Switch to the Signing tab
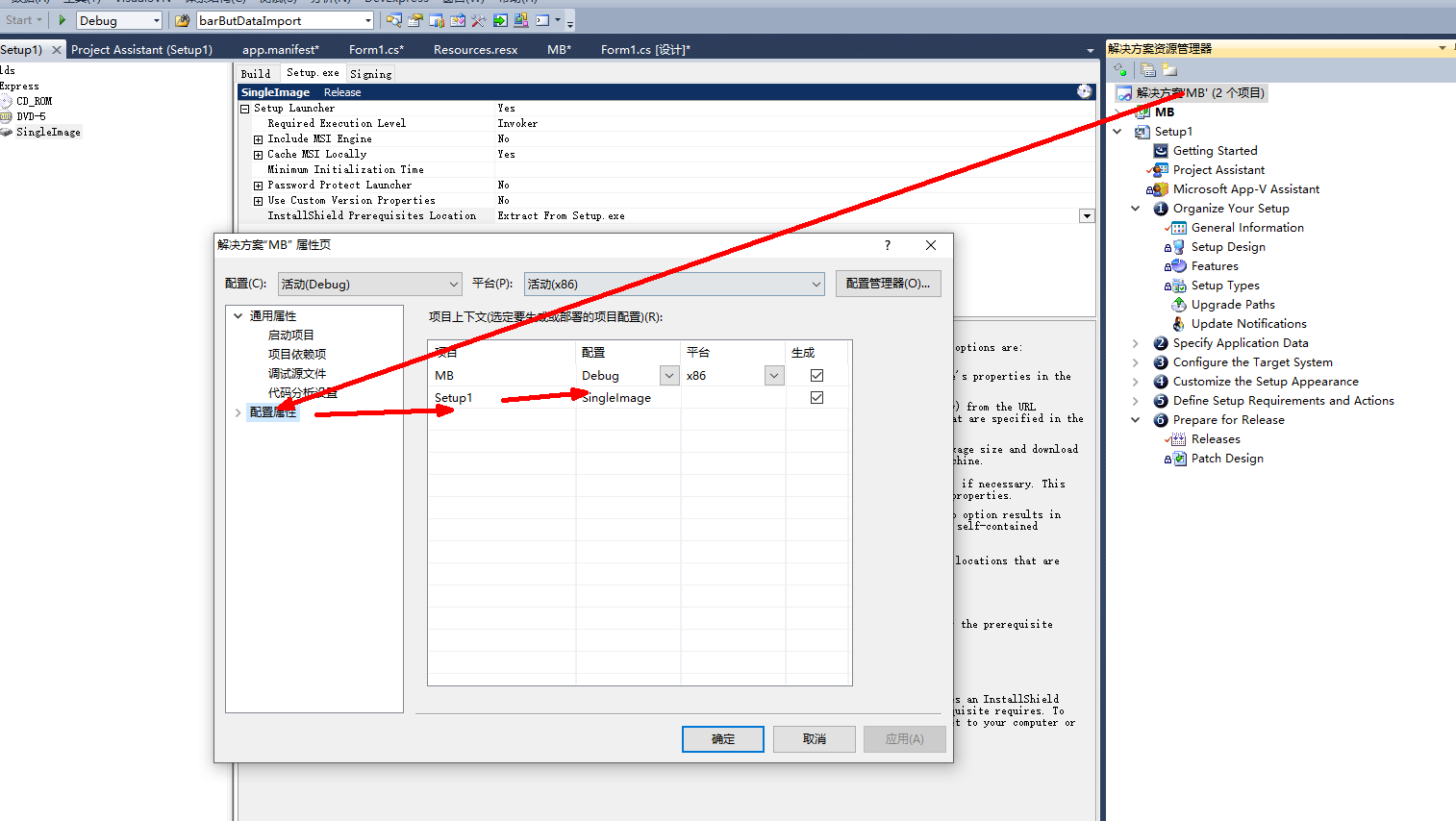Screen dimensions: 1456x821 pyautogui.click(x=370, y=74)
